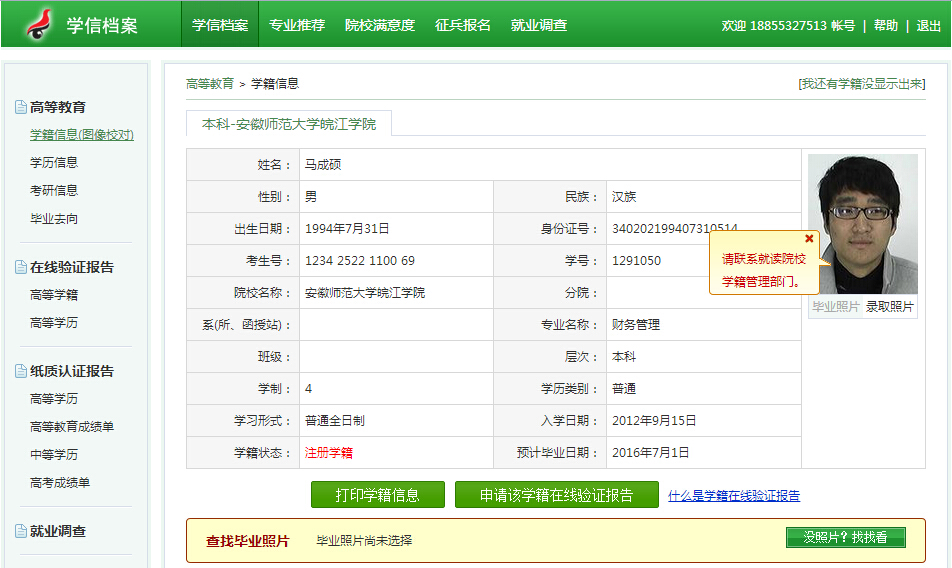This screenshot has width=952, height=568.
Task: Click the 高等教育 sidebar heading
Action: [x=58, y=107]
